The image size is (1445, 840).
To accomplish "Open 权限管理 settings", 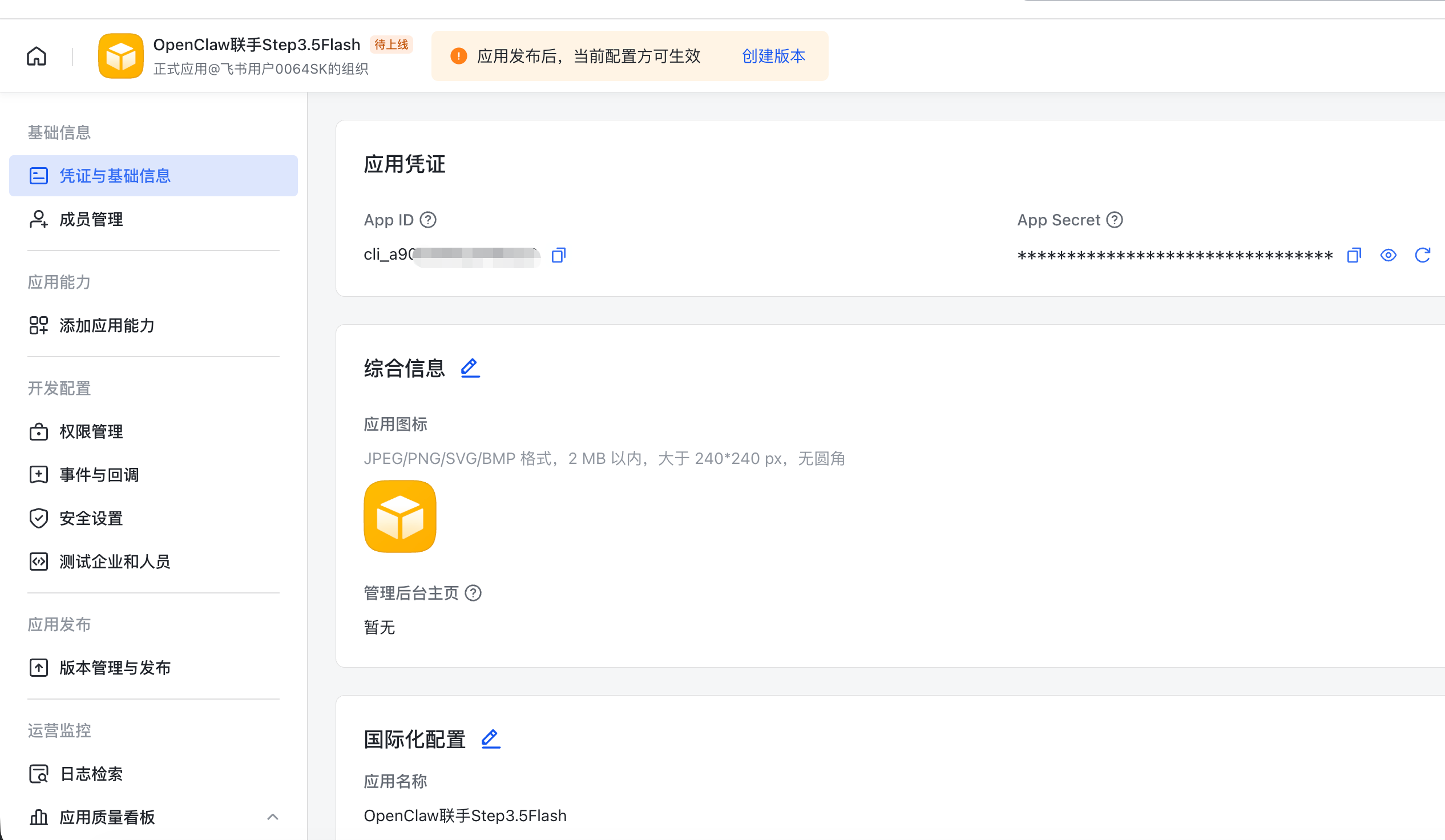I will point(92,431).
